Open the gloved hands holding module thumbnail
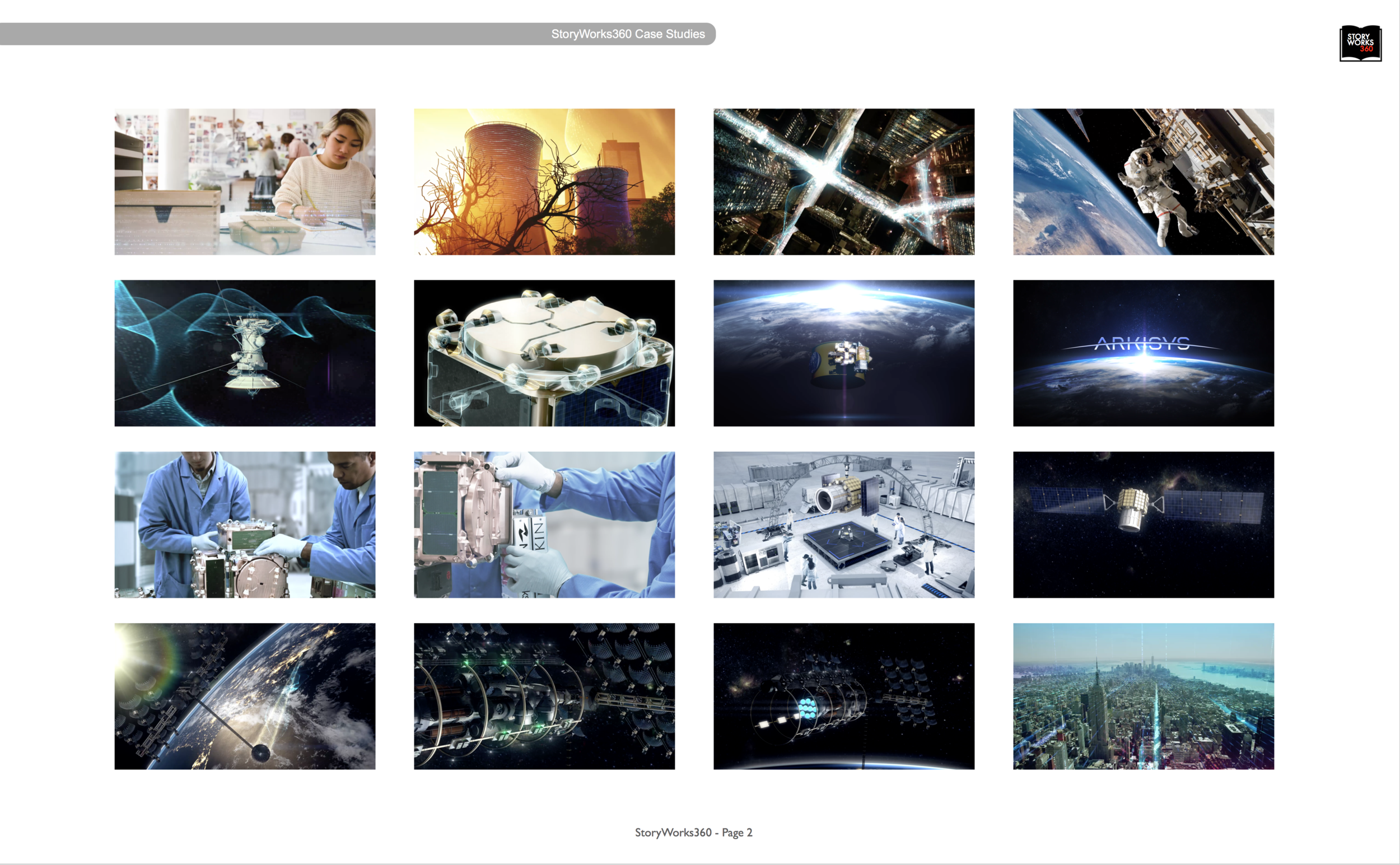 pos(544,525)
